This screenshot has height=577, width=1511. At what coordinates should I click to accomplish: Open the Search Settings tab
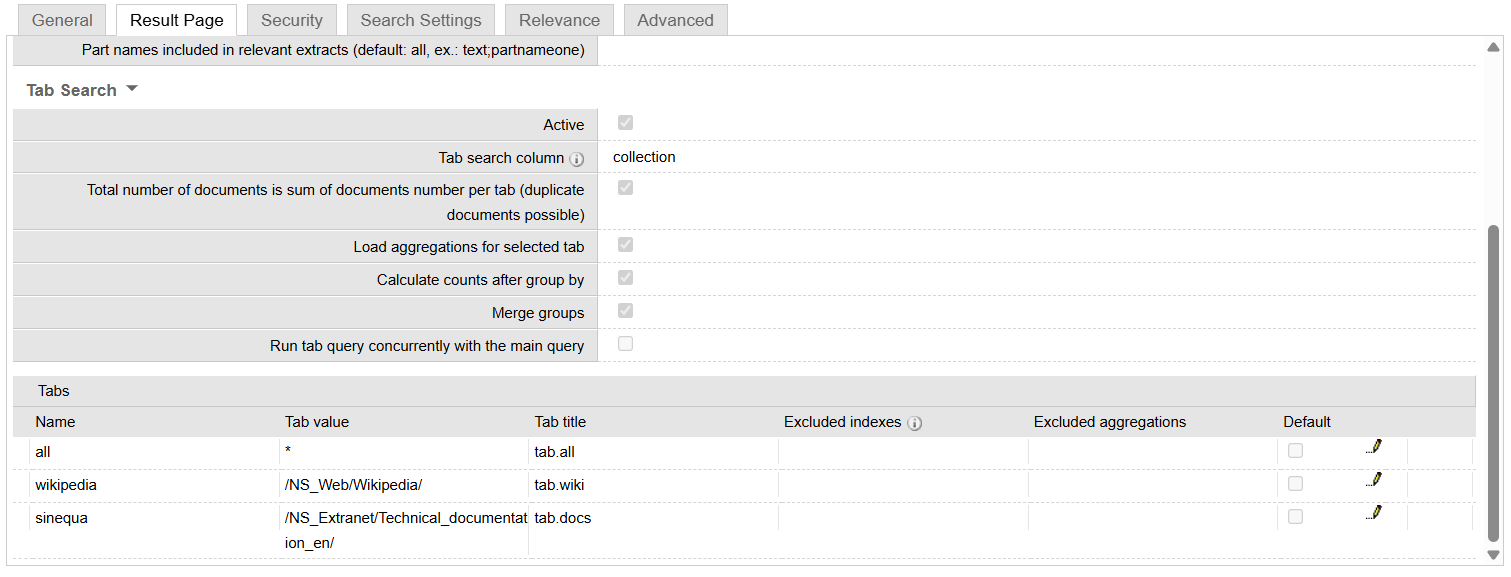(421, 20)
